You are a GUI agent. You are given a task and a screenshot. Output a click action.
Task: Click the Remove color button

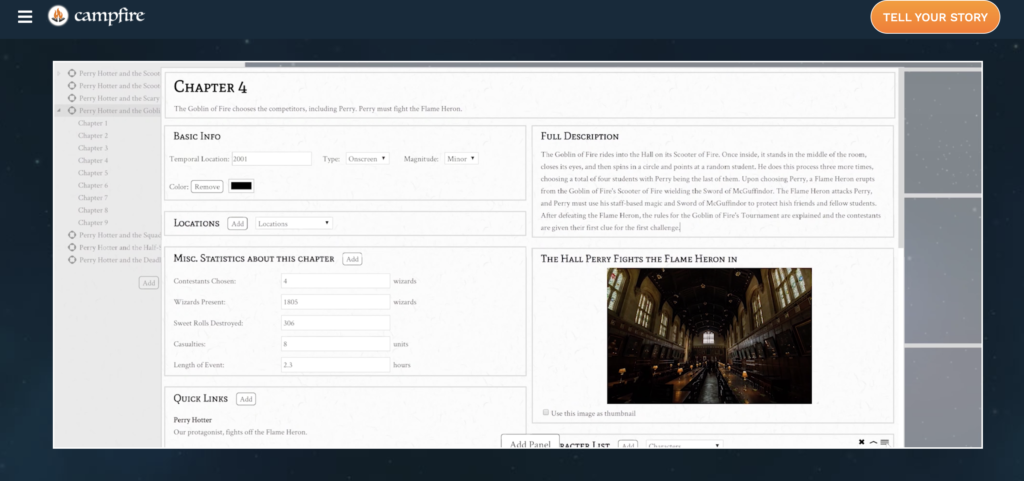[x=207, y=186]
